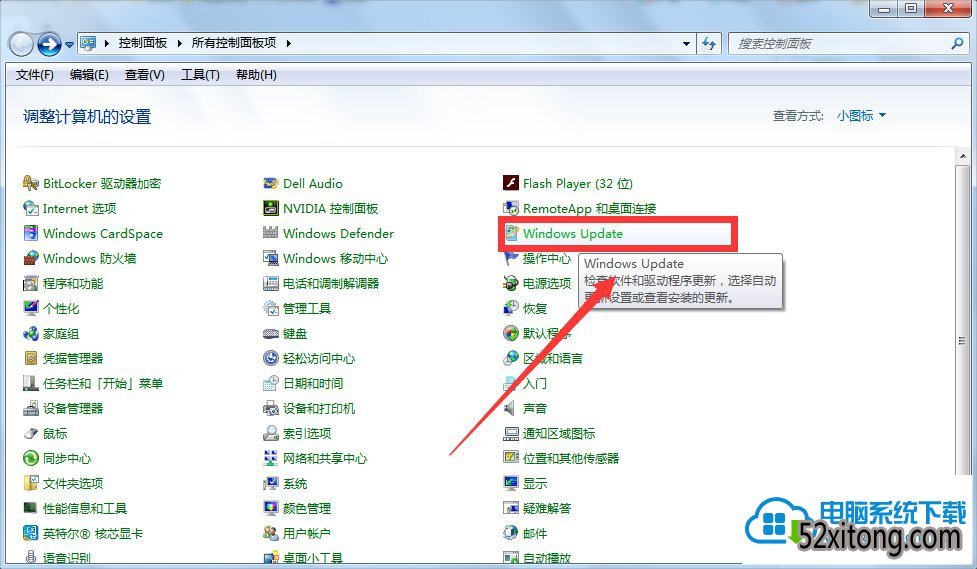Open the Windows Update icon

coord(511,233)
